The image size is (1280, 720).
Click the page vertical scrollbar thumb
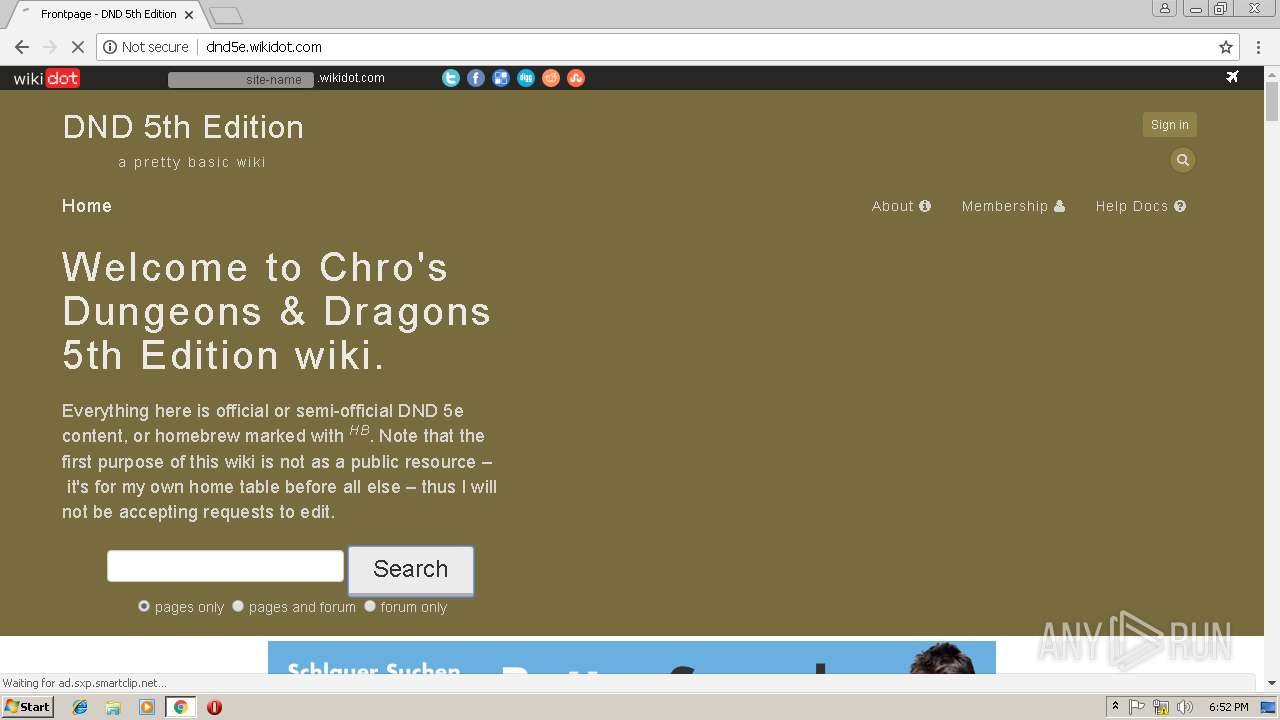(x=1272, y=102)
